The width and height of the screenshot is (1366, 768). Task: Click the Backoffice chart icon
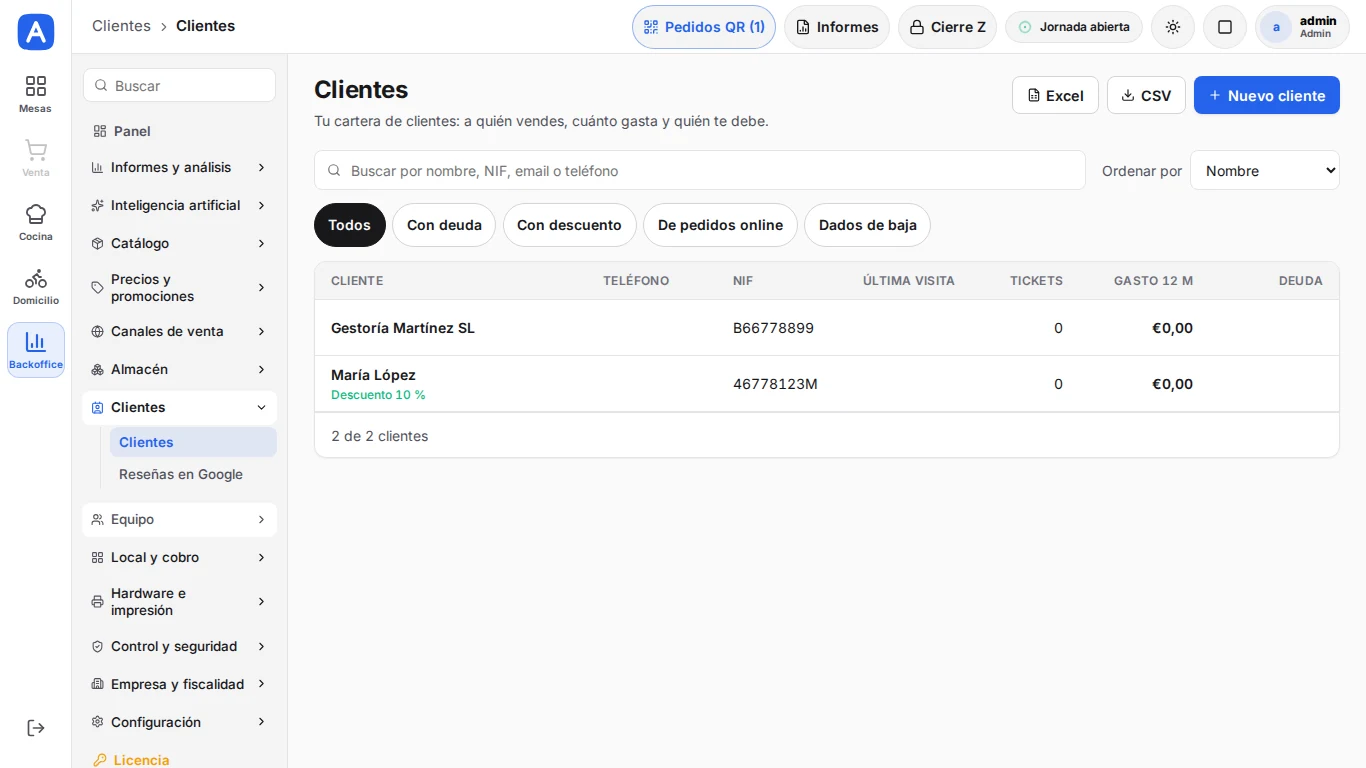pyautogui.click(x=36, y=342)
